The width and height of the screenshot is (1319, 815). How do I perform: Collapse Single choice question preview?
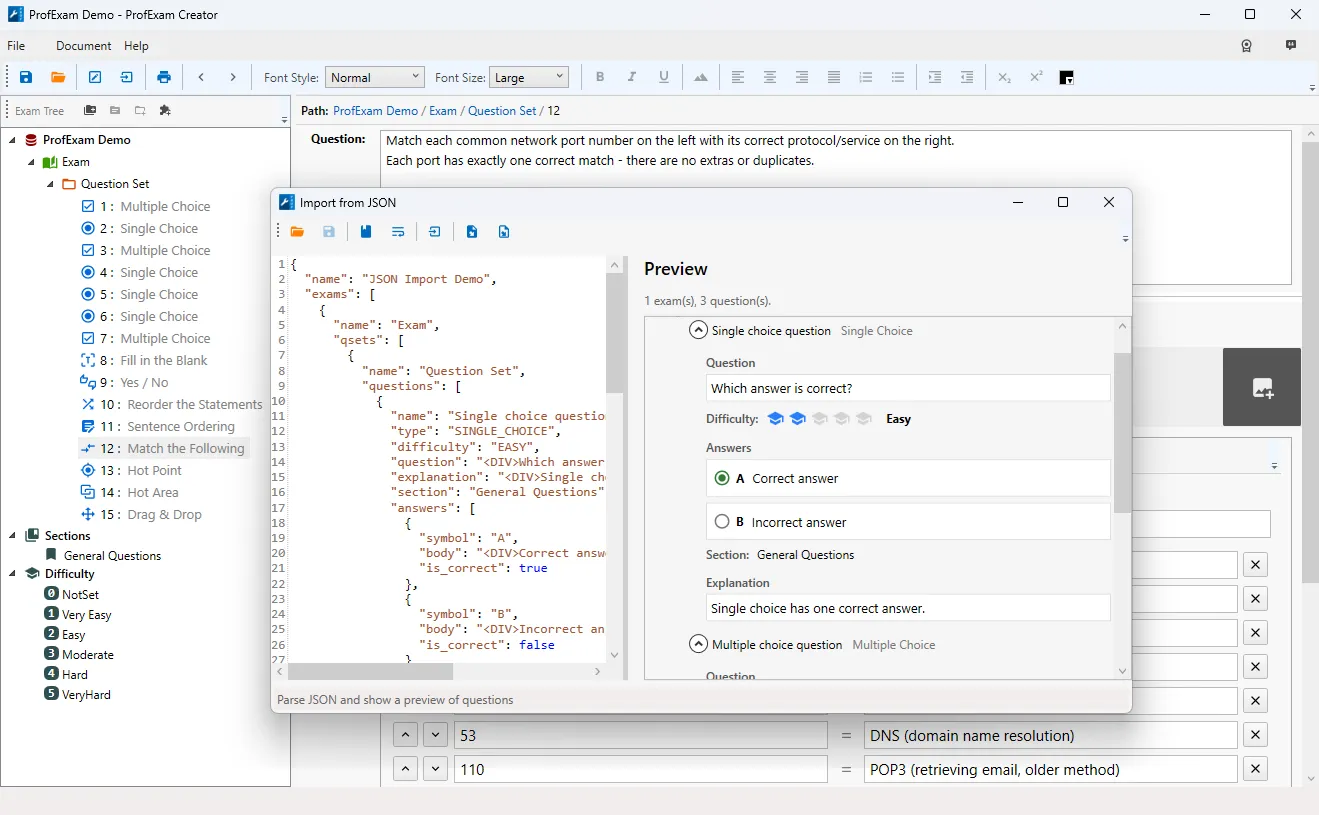click(x=699, y=330)
